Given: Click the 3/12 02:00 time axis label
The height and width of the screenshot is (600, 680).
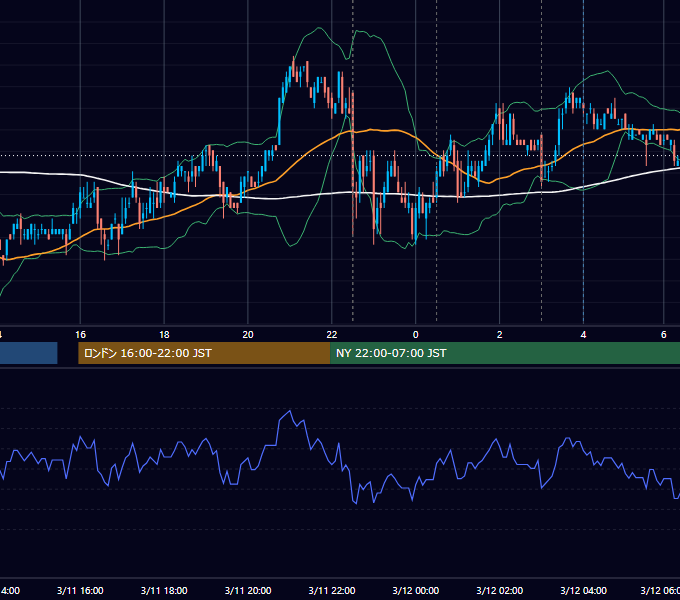Looking at the screenshot, I should pos(500,590).
